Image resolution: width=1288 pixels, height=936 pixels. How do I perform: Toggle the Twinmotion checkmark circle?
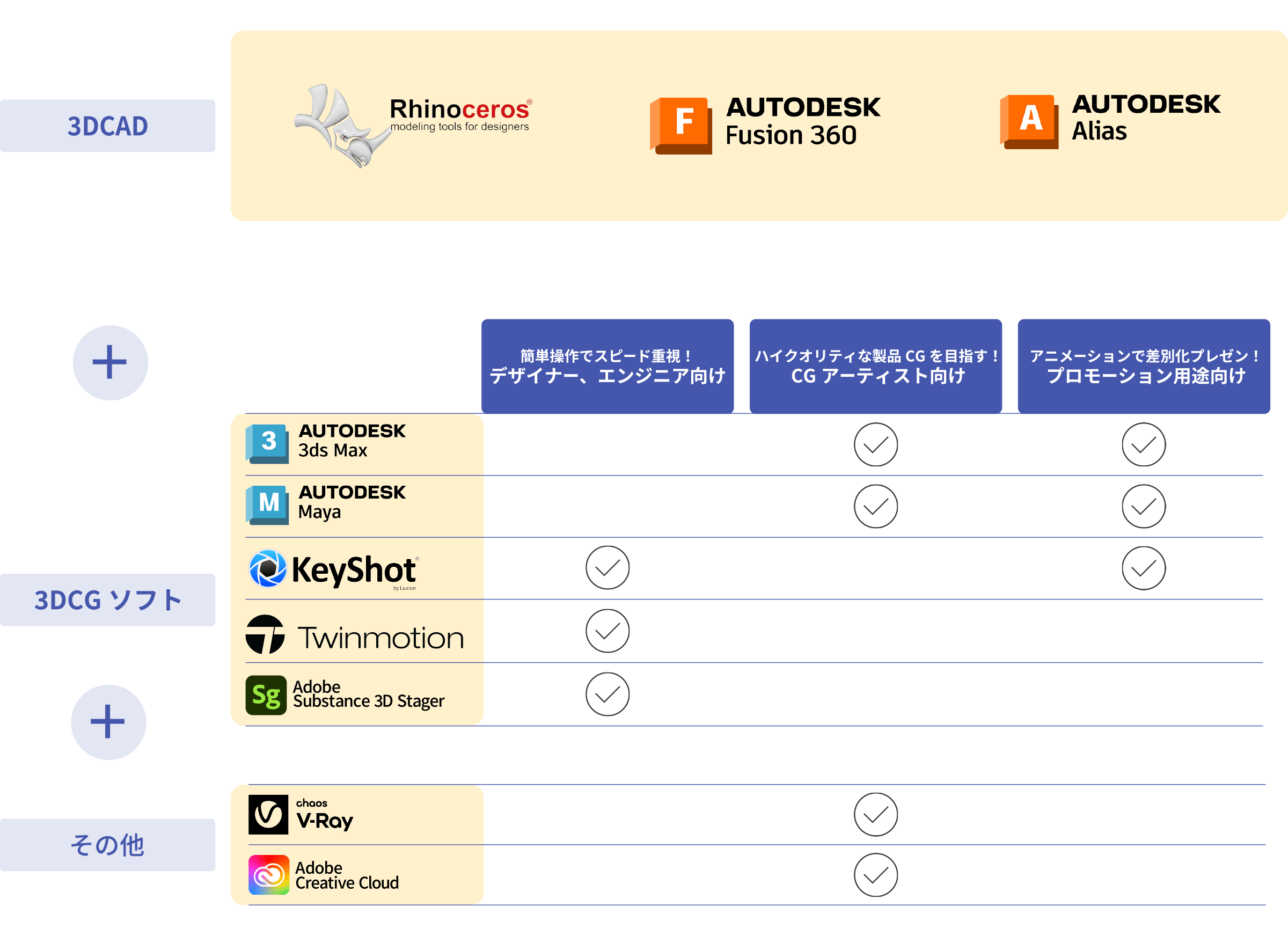coord(608,631)
